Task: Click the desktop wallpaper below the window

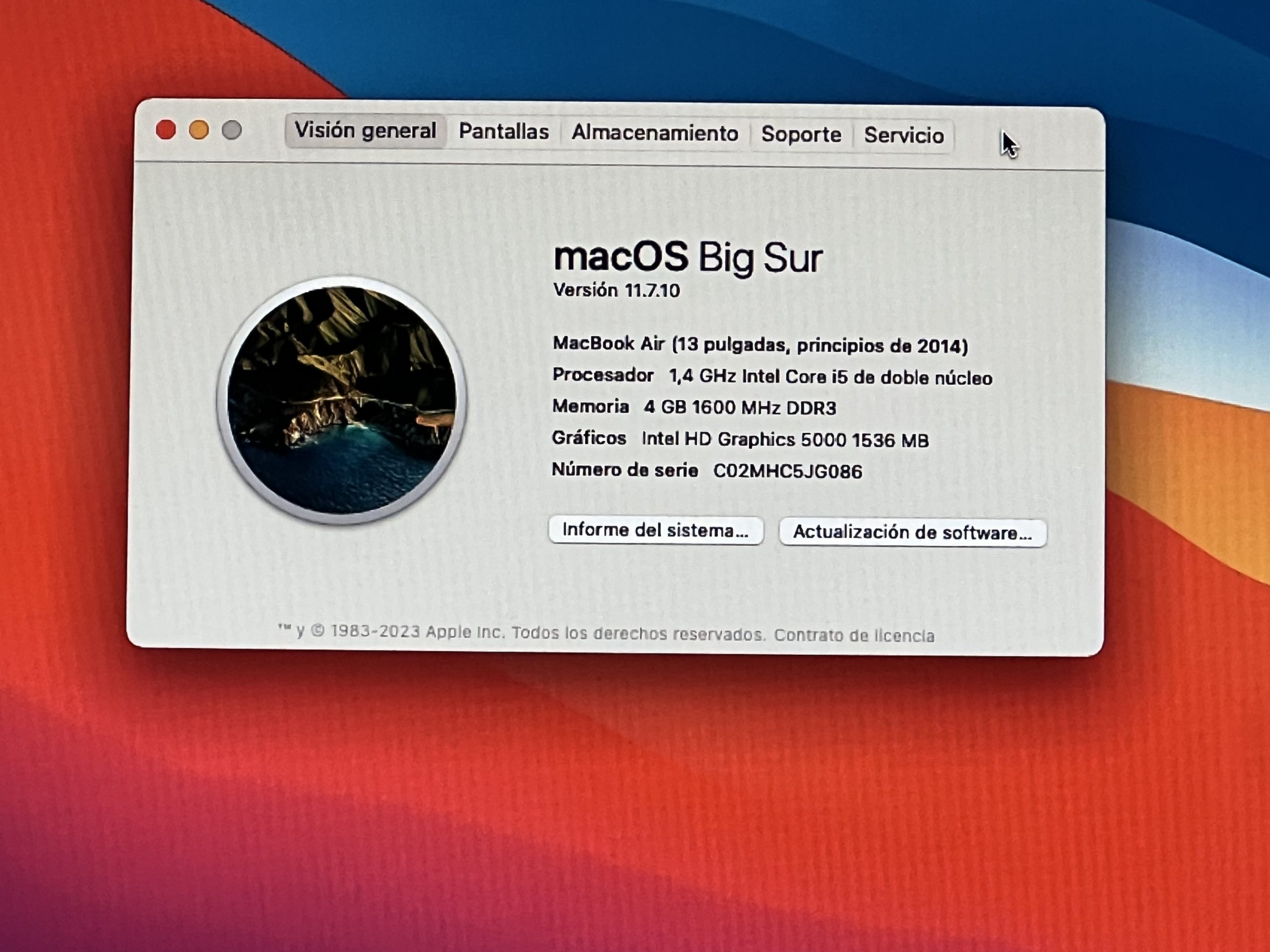Action: pos(632,803)
